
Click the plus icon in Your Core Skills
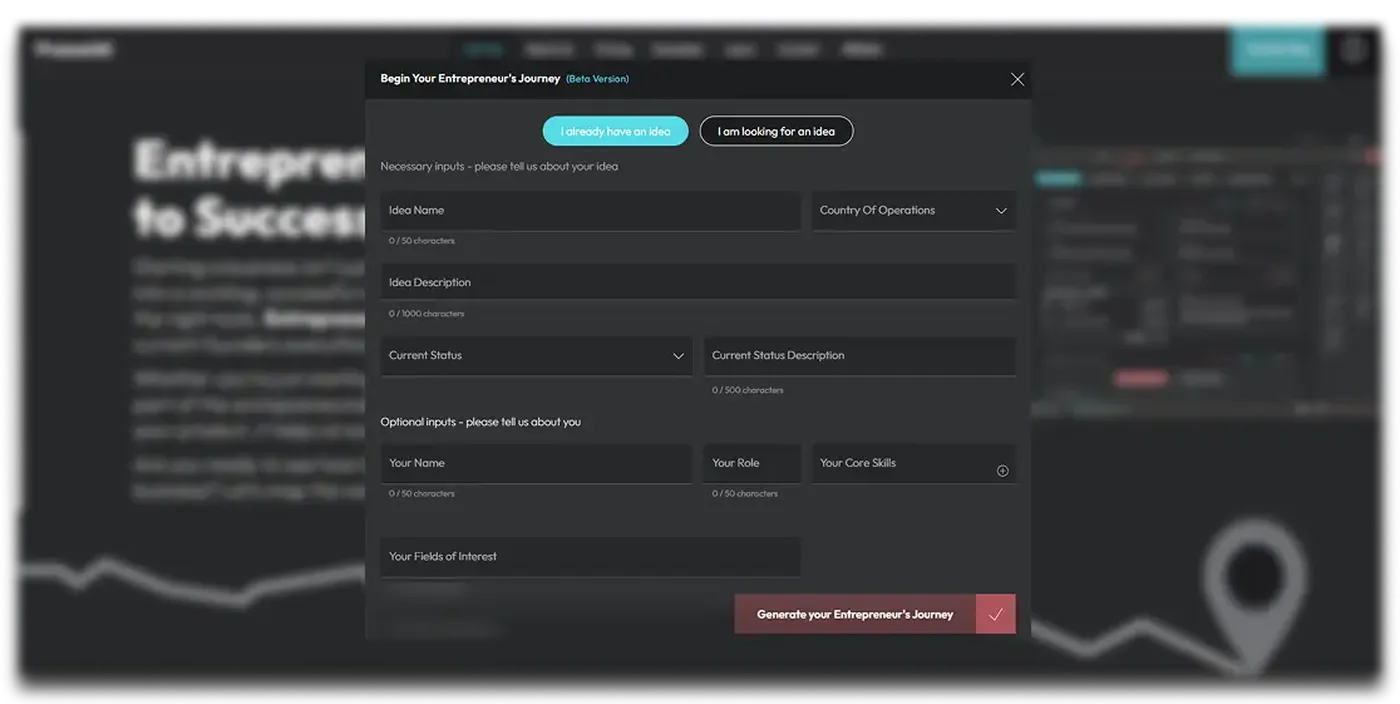1002,471
